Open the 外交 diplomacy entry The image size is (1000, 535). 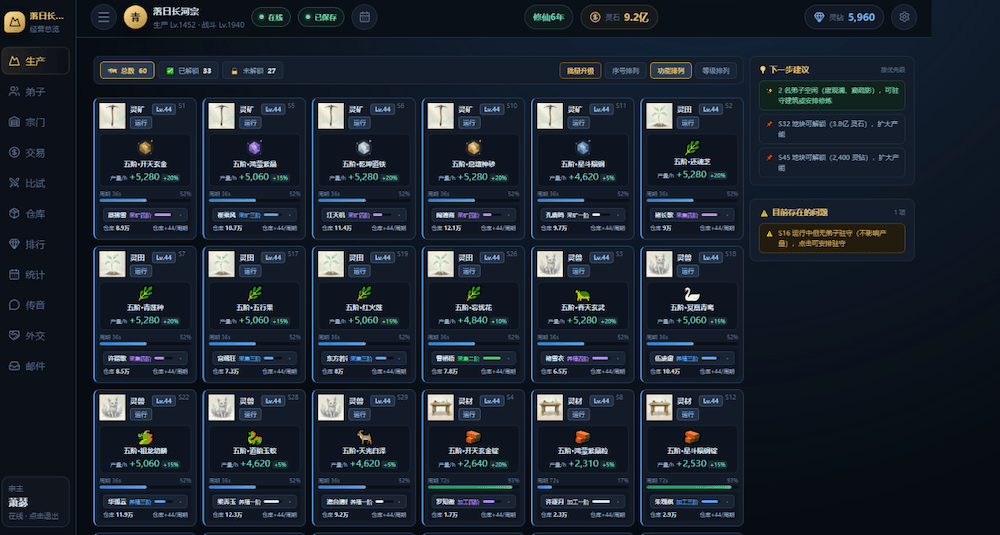[x=35, y=336]
